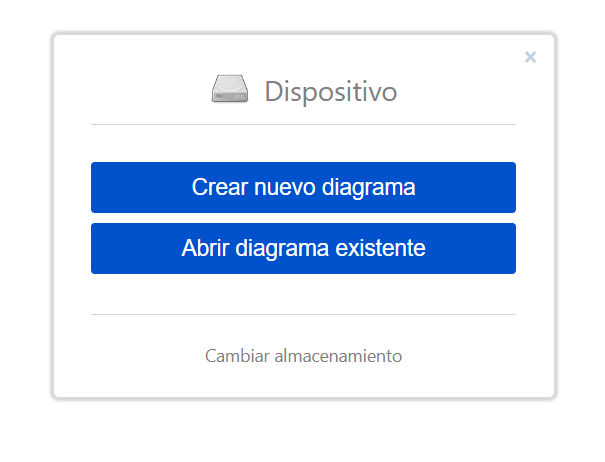Click the Crear nuevo diagrama button

(x=303, y=187)
